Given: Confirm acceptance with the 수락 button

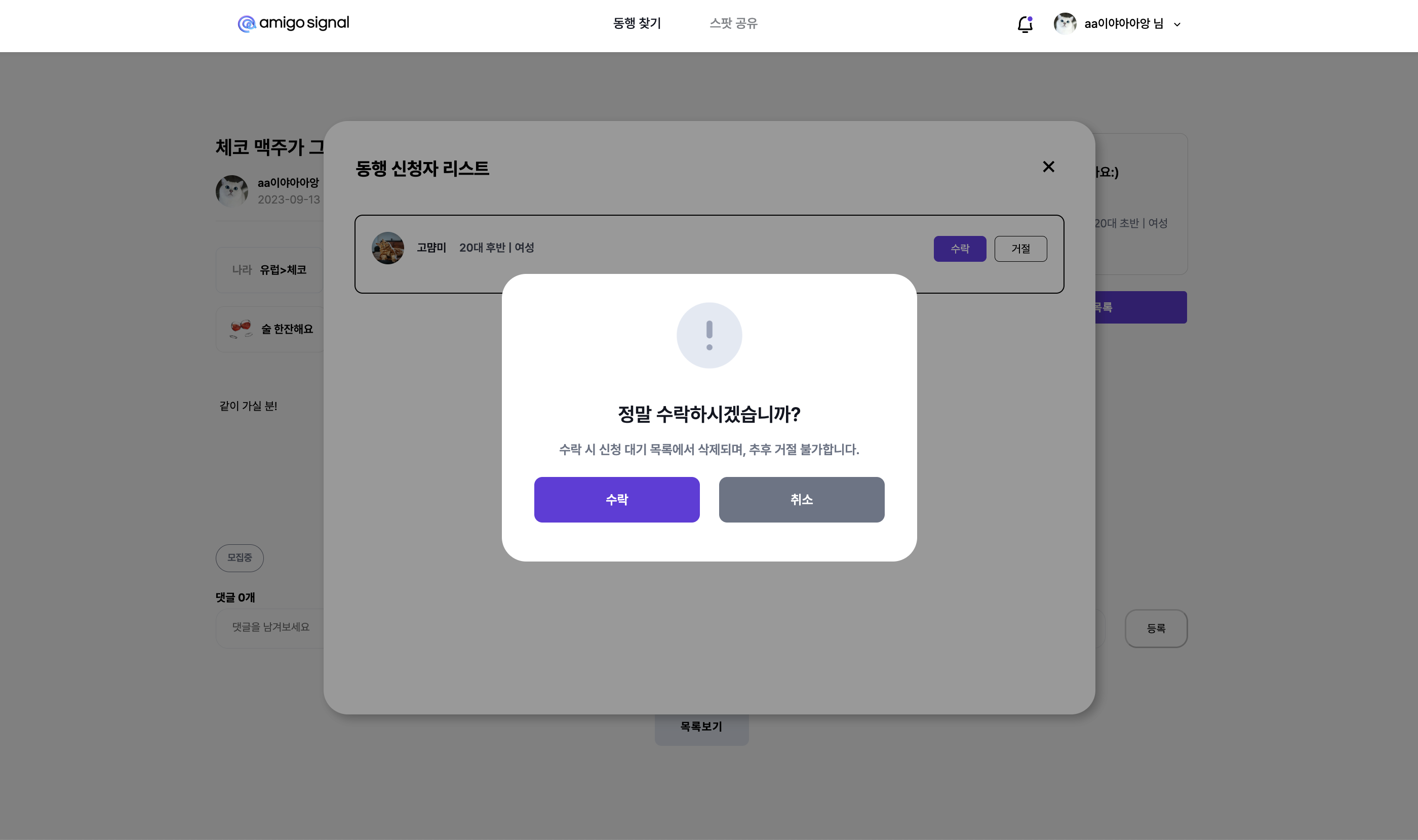Looking at the screenshot, I should pos(616,500).
